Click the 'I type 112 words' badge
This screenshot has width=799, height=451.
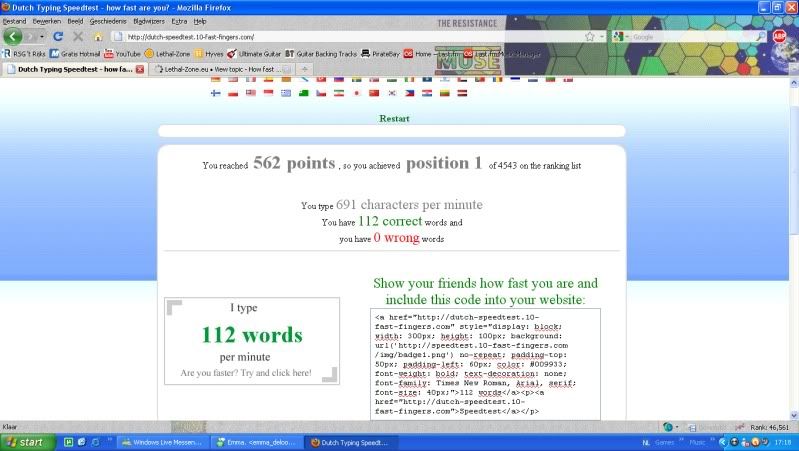pos(252,341)
